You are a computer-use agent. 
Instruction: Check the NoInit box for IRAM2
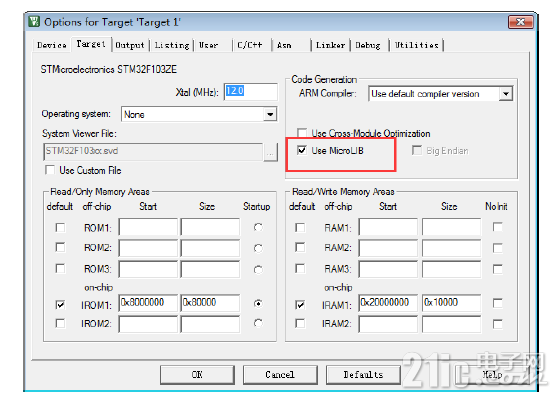pyautogui.click(x=498, y=324)
